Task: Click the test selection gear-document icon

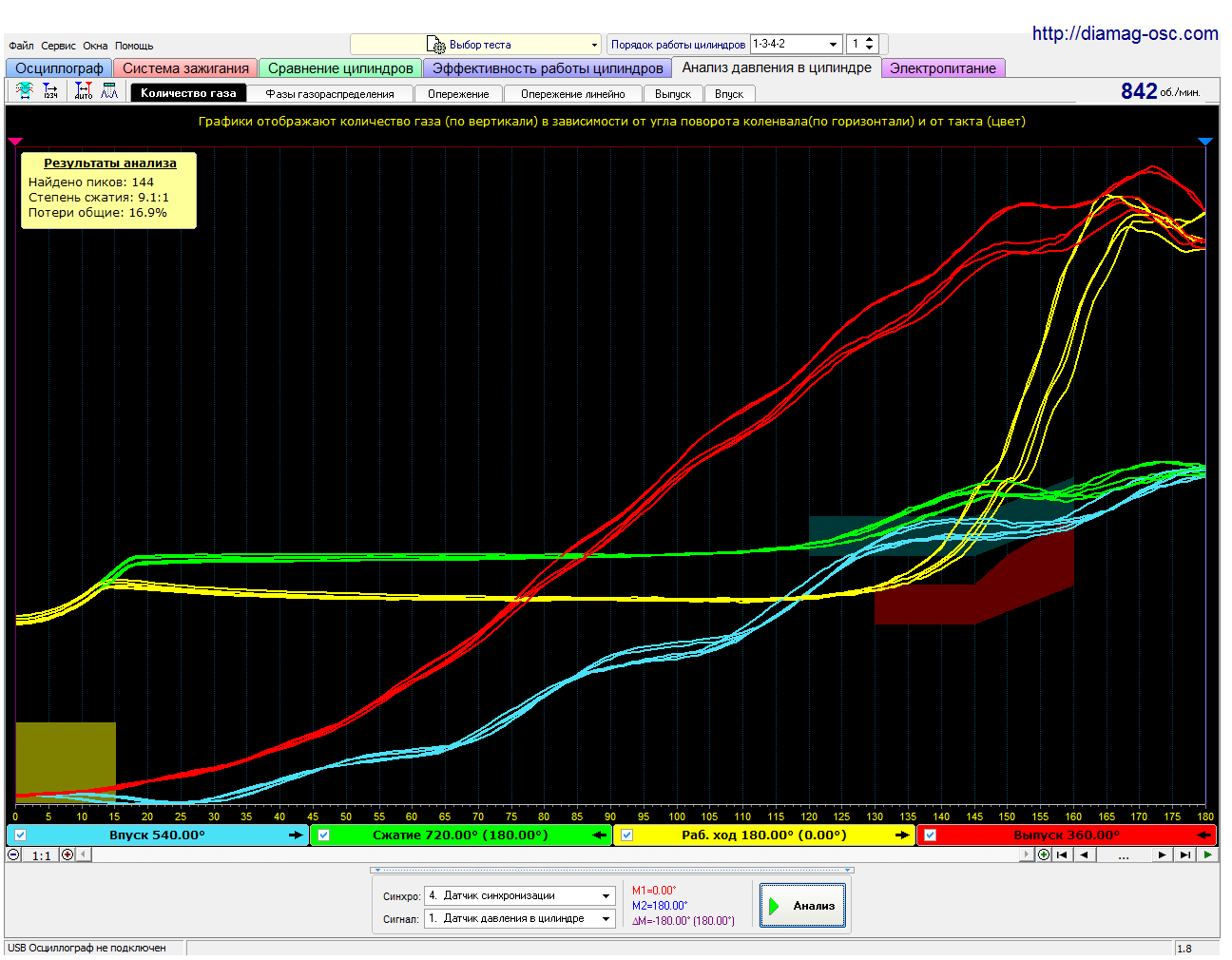Action: [435, 45]
